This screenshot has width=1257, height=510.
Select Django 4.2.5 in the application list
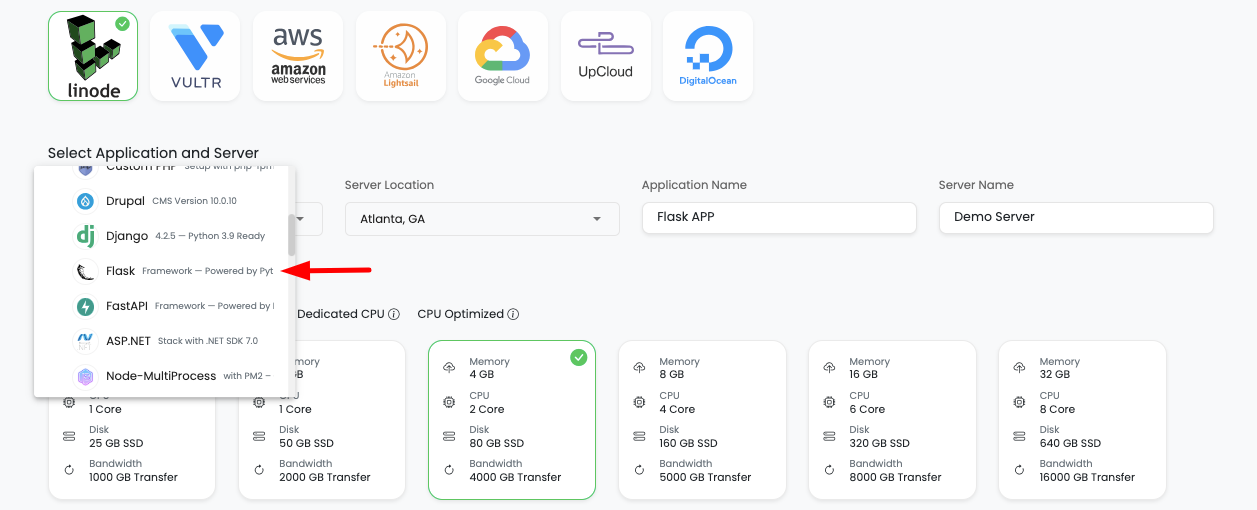pos(162,236)
